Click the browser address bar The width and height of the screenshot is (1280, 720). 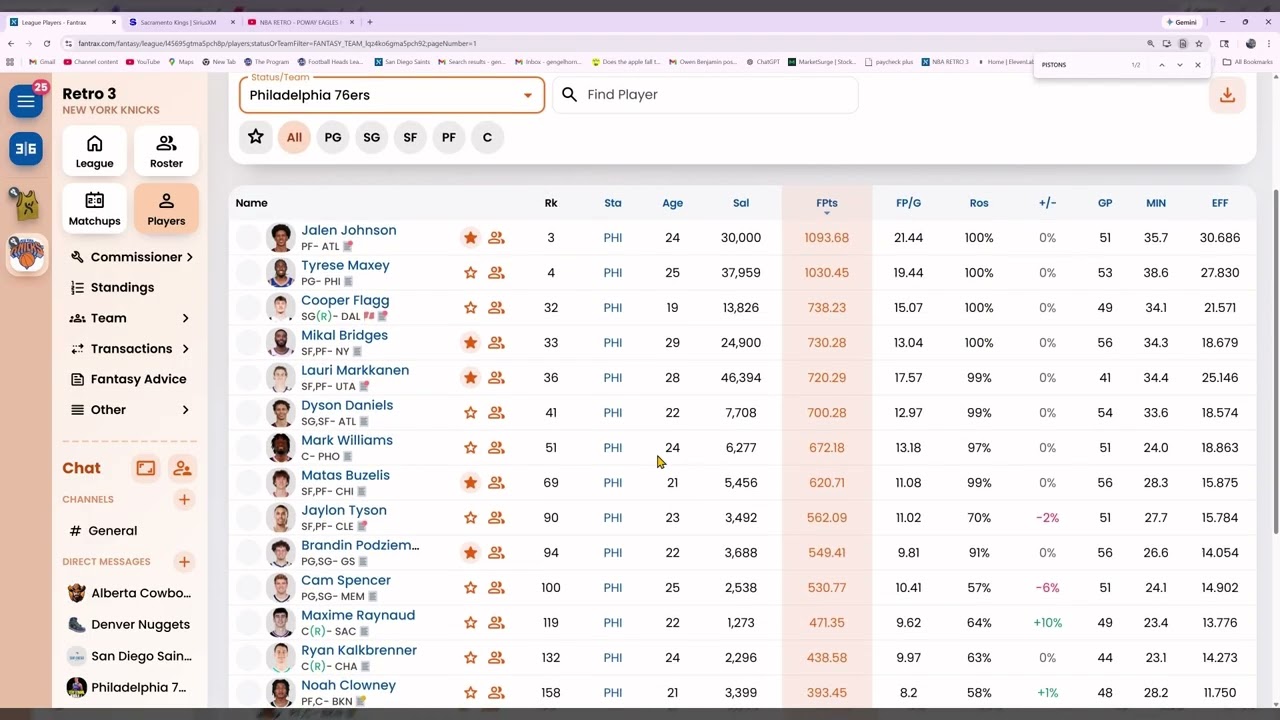(600, 44)
